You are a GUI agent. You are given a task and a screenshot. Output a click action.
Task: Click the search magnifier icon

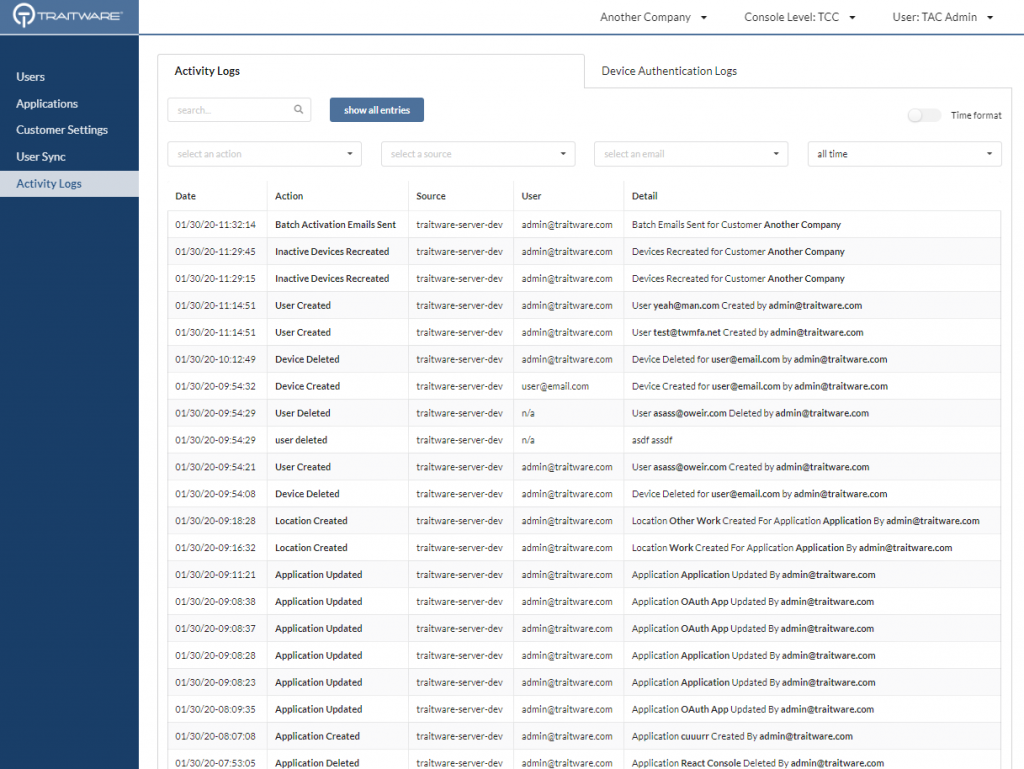[x=298, y=110]
